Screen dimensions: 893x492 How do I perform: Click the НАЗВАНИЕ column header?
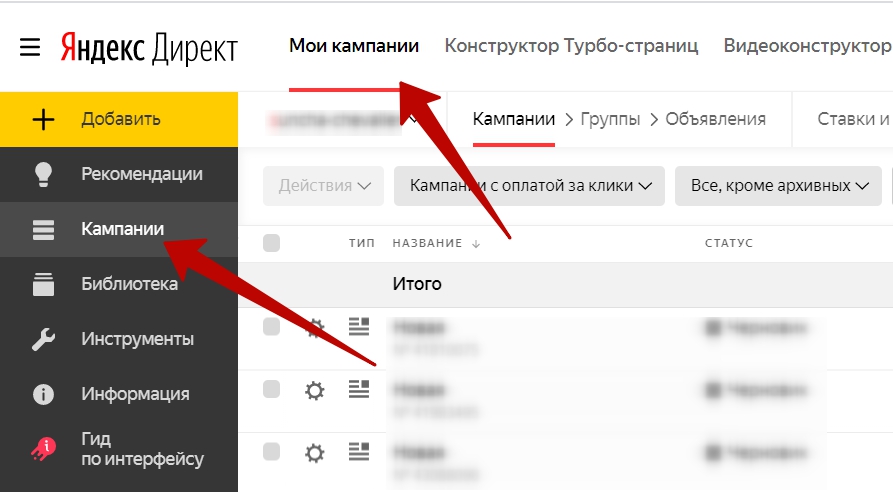427,243
